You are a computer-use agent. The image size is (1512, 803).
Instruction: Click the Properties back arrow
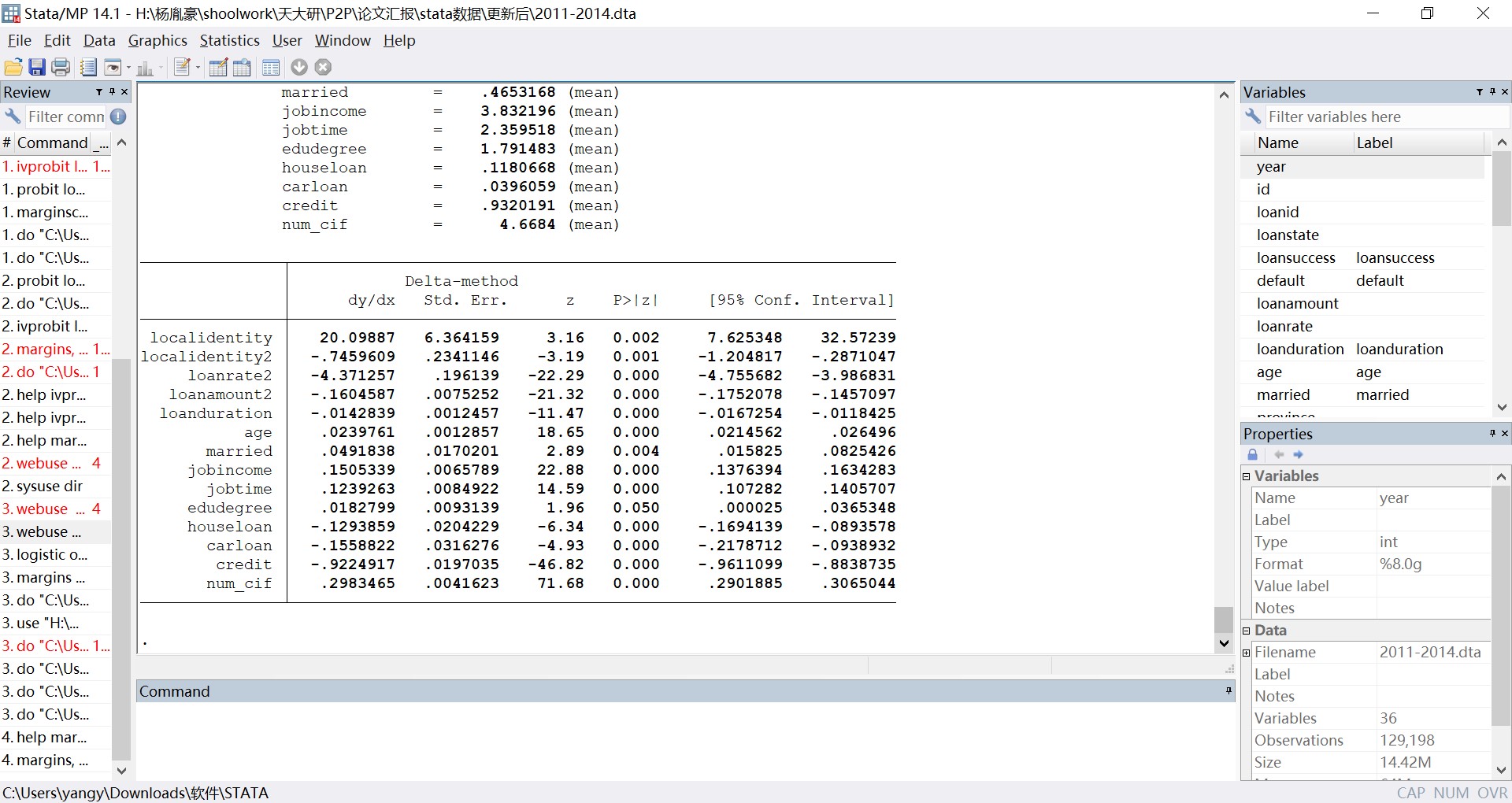(1279, 455)
